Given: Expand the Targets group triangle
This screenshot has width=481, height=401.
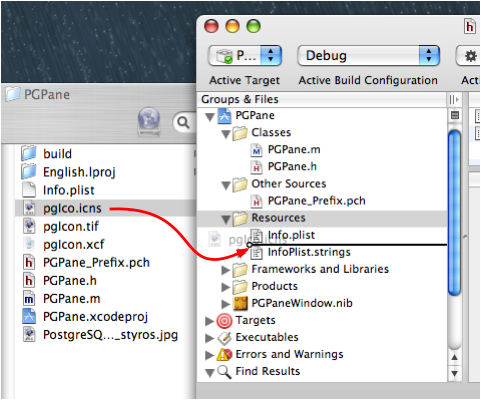Looking at the screenshot, I should (210, 321).
